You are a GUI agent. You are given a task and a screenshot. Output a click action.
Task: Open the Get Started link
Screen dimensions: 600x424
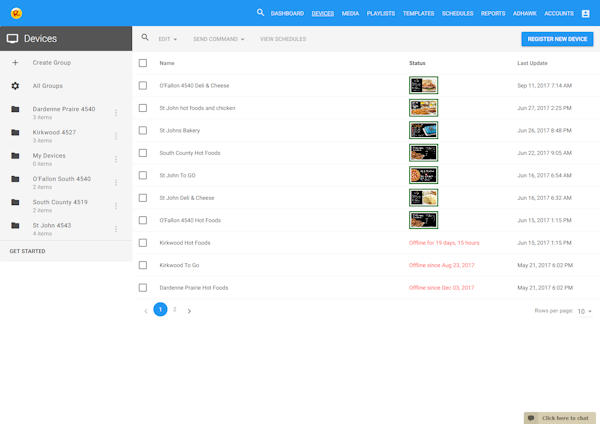28,251
